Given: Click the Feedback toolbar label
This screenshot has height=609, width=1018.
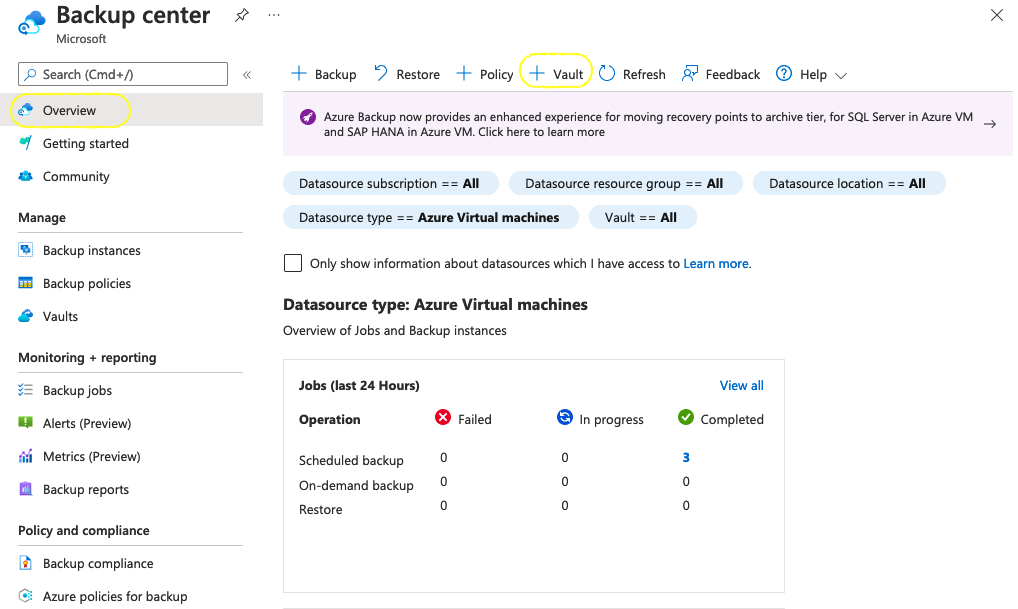Looking at the screenshot, I should tap(732, 75).
